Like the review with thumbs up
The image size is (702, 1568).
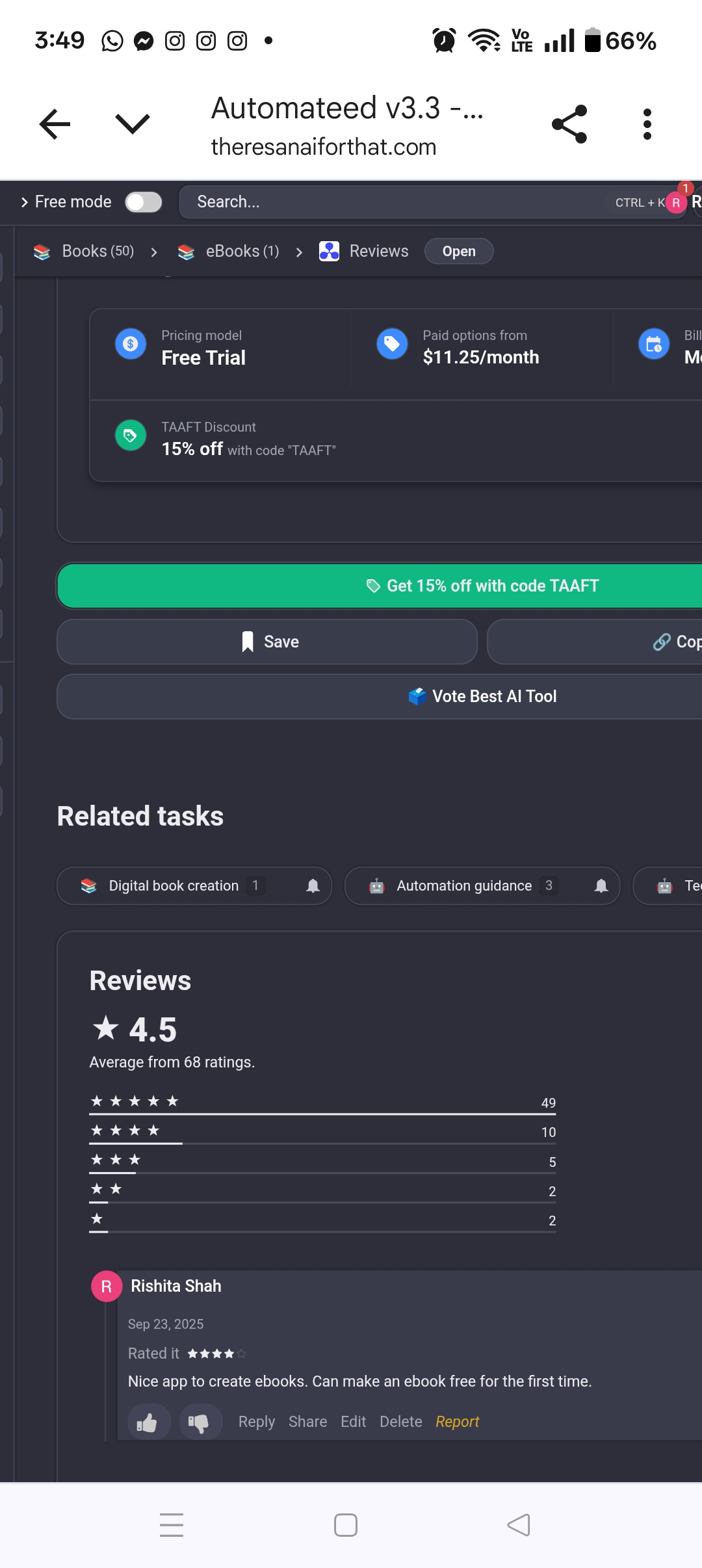pos(149,1422)
